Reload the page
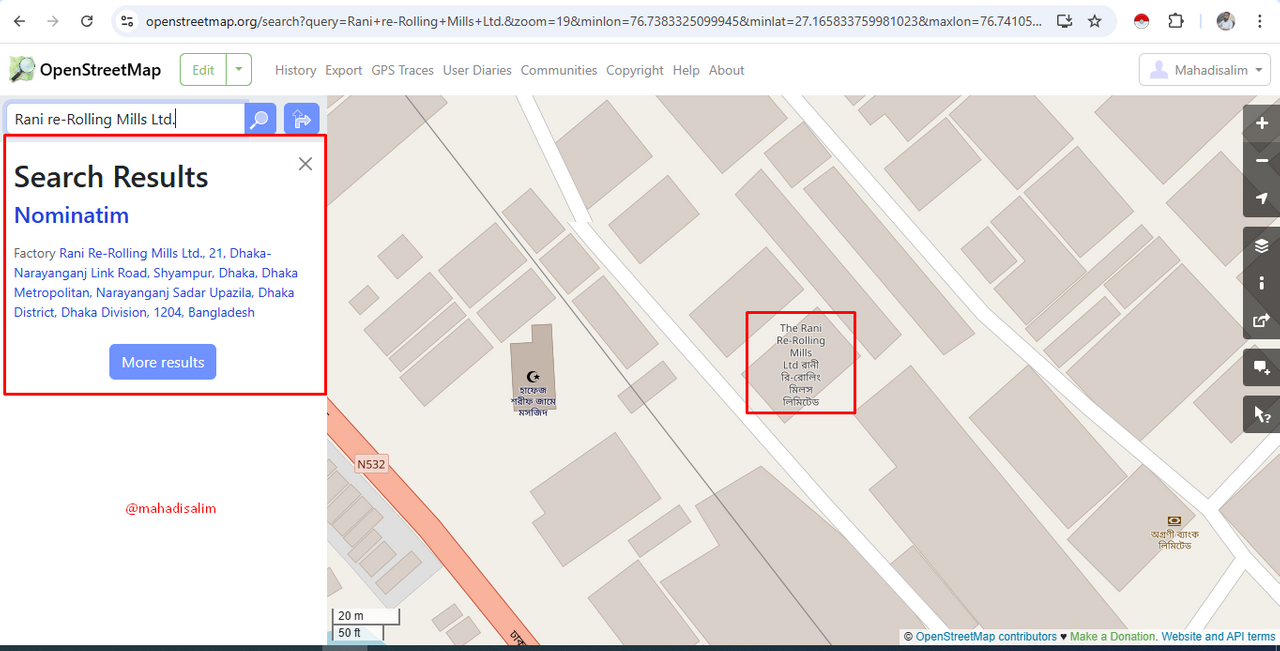 pos(87,21)
